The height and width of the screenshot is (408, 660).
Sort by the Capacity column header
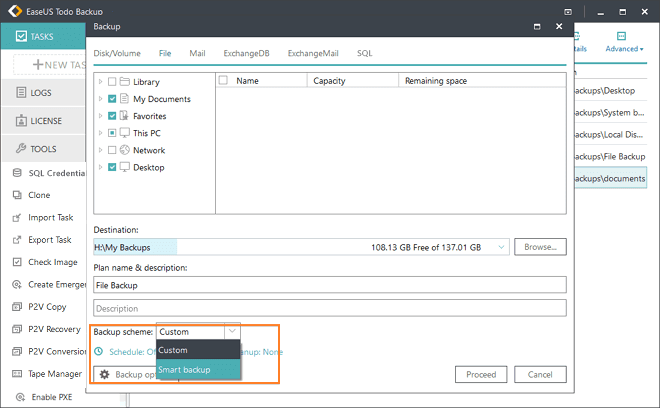(x=353, y=80)
